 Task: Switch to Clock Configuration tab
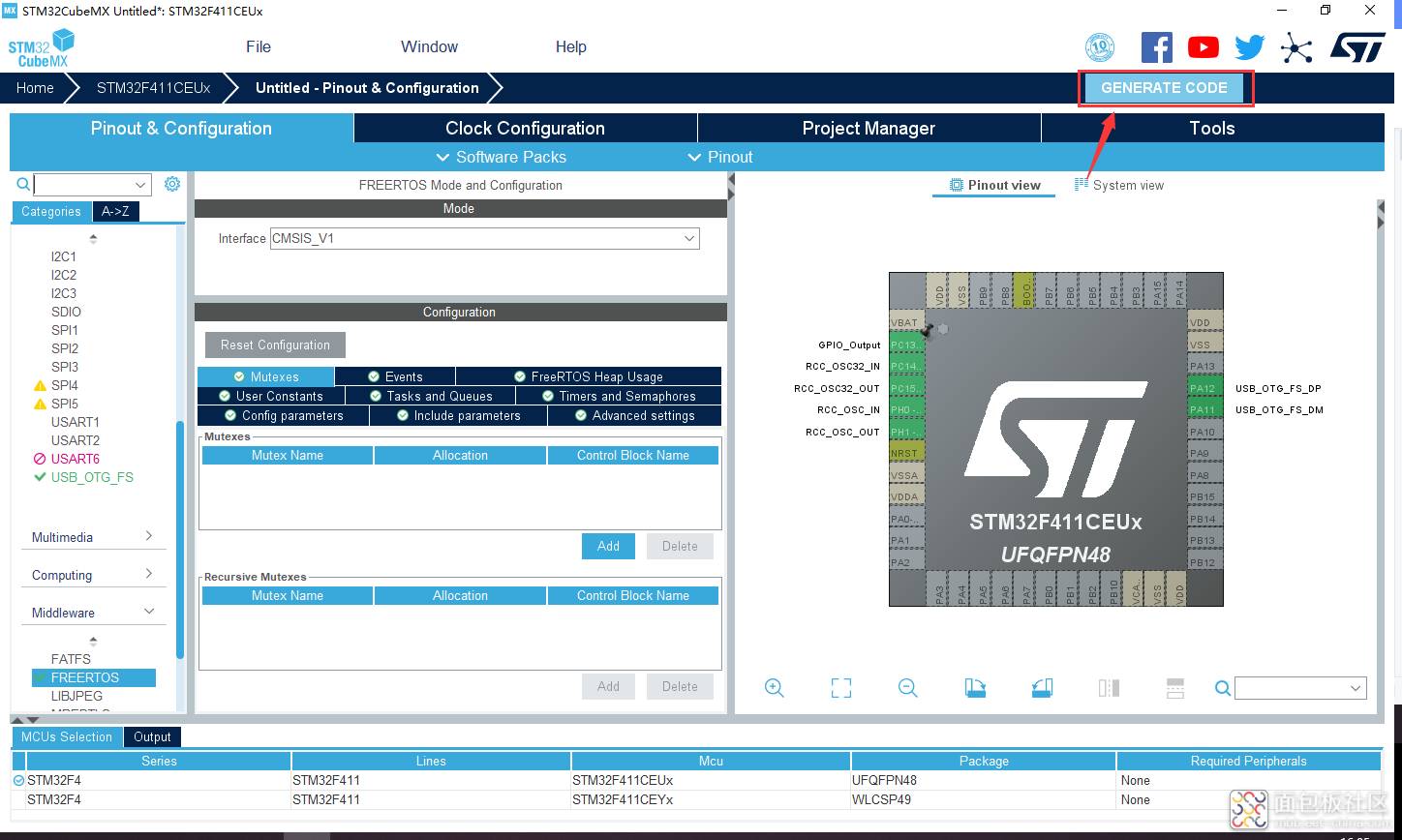(525, 128)
